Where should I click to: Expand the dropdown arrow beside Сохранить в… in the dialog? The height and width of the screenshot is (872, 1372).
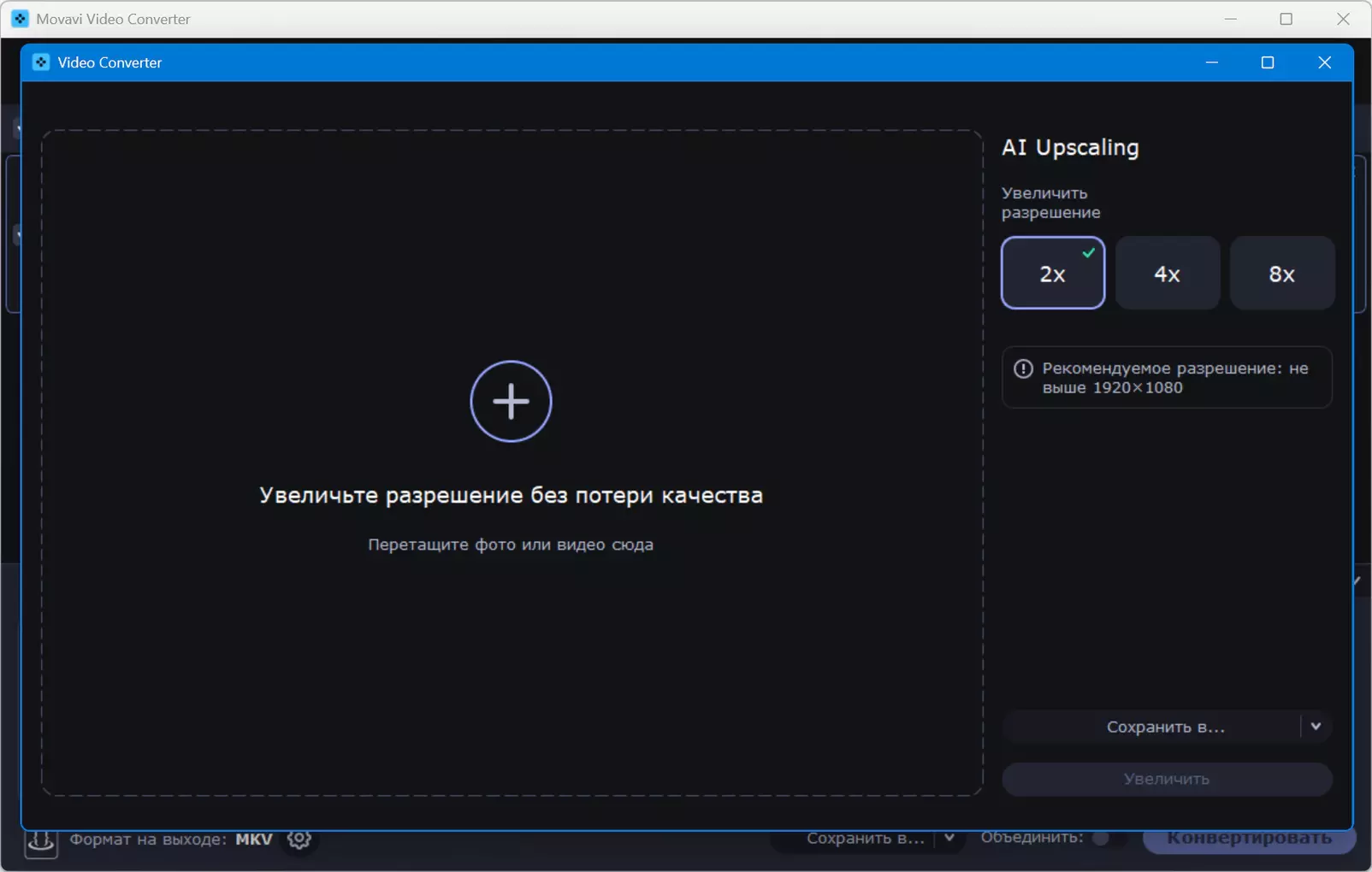[1316, 727]
